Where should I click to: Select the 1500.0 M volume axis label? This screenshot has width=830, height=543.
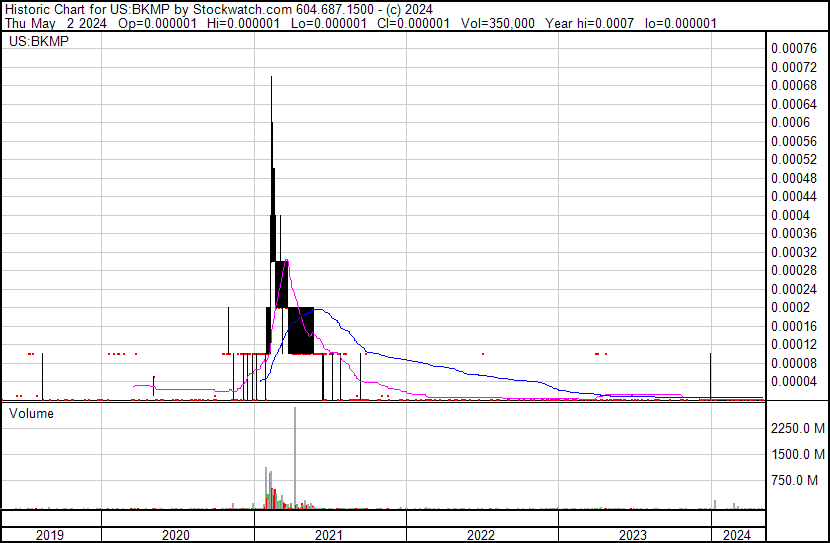(797, 455)
